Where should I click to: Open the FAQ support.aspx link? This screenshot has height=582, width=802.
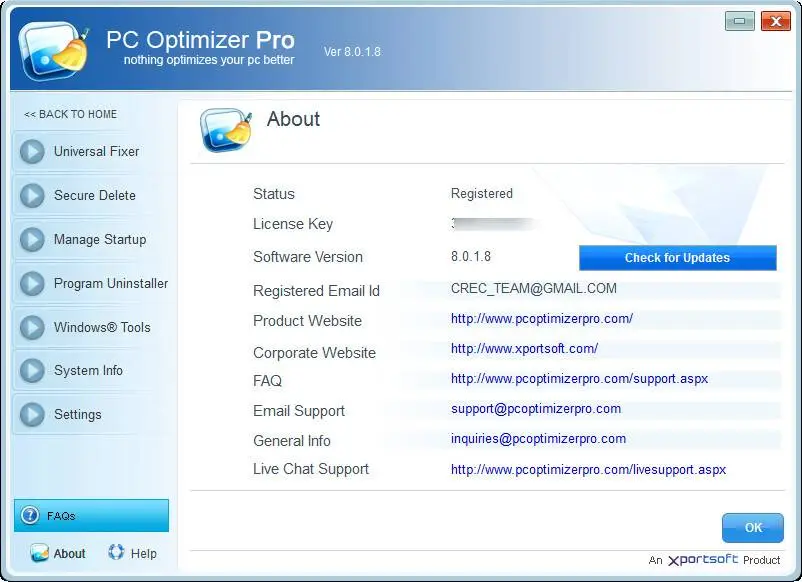(580, 379)
